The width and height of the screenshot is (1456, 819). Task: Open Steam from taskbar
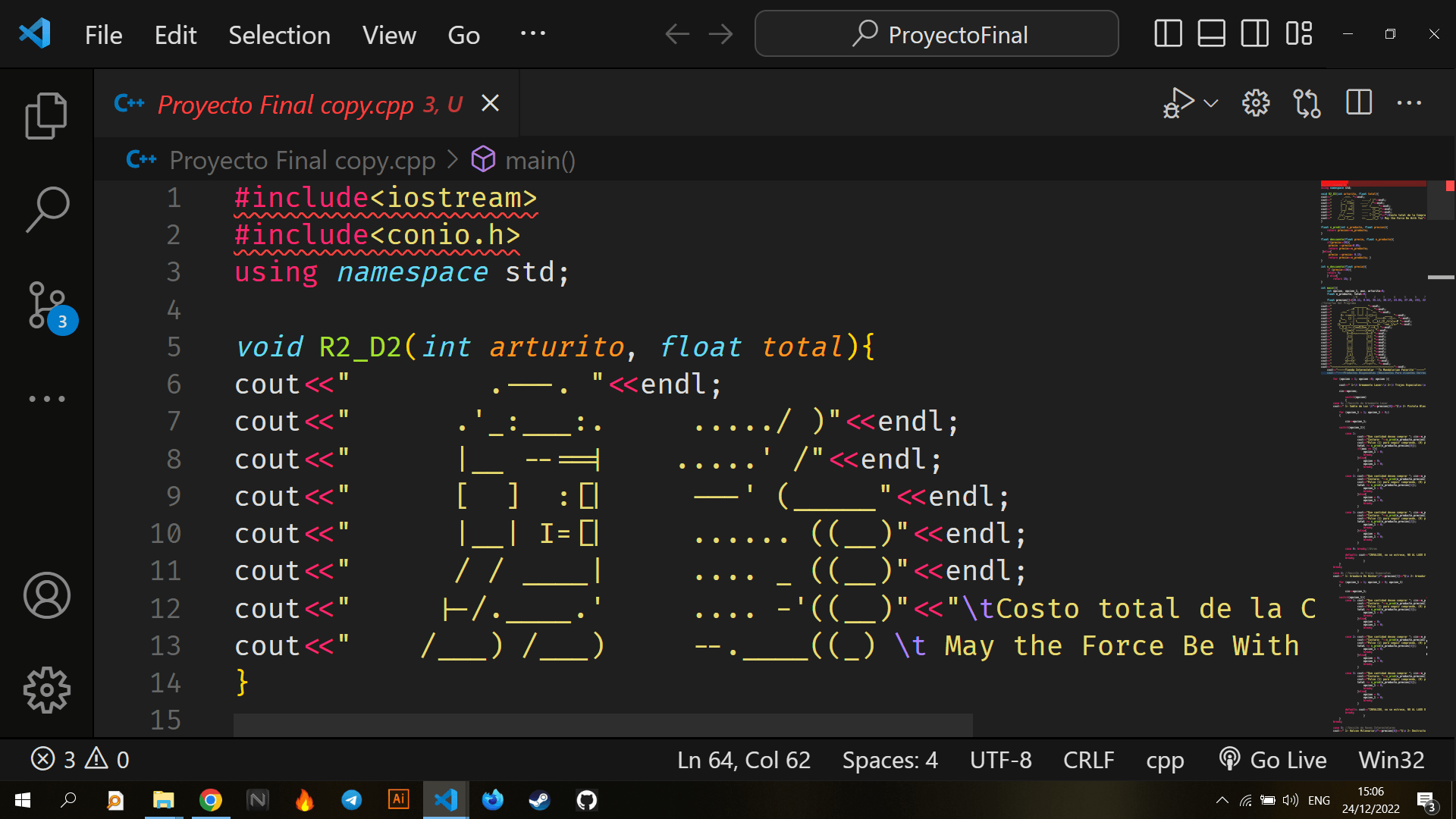pyautogui.click(x=539, y=800)
